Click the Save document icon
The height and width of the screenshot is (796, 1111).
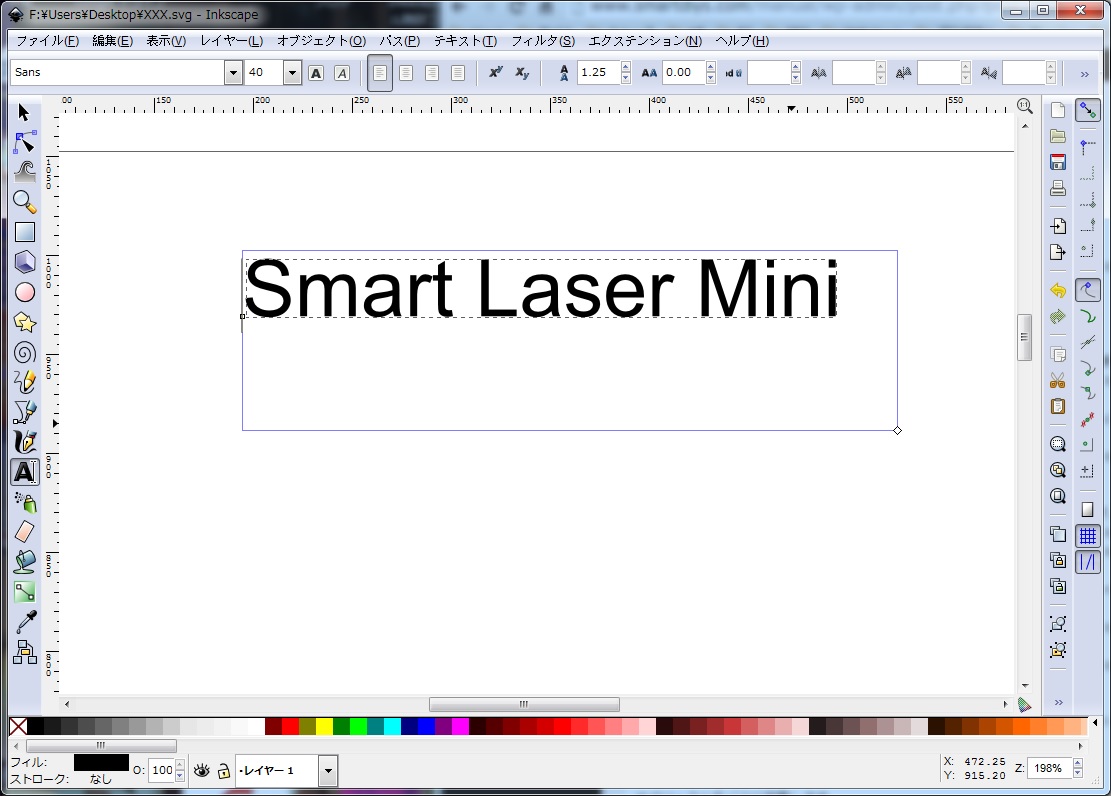1058,162
